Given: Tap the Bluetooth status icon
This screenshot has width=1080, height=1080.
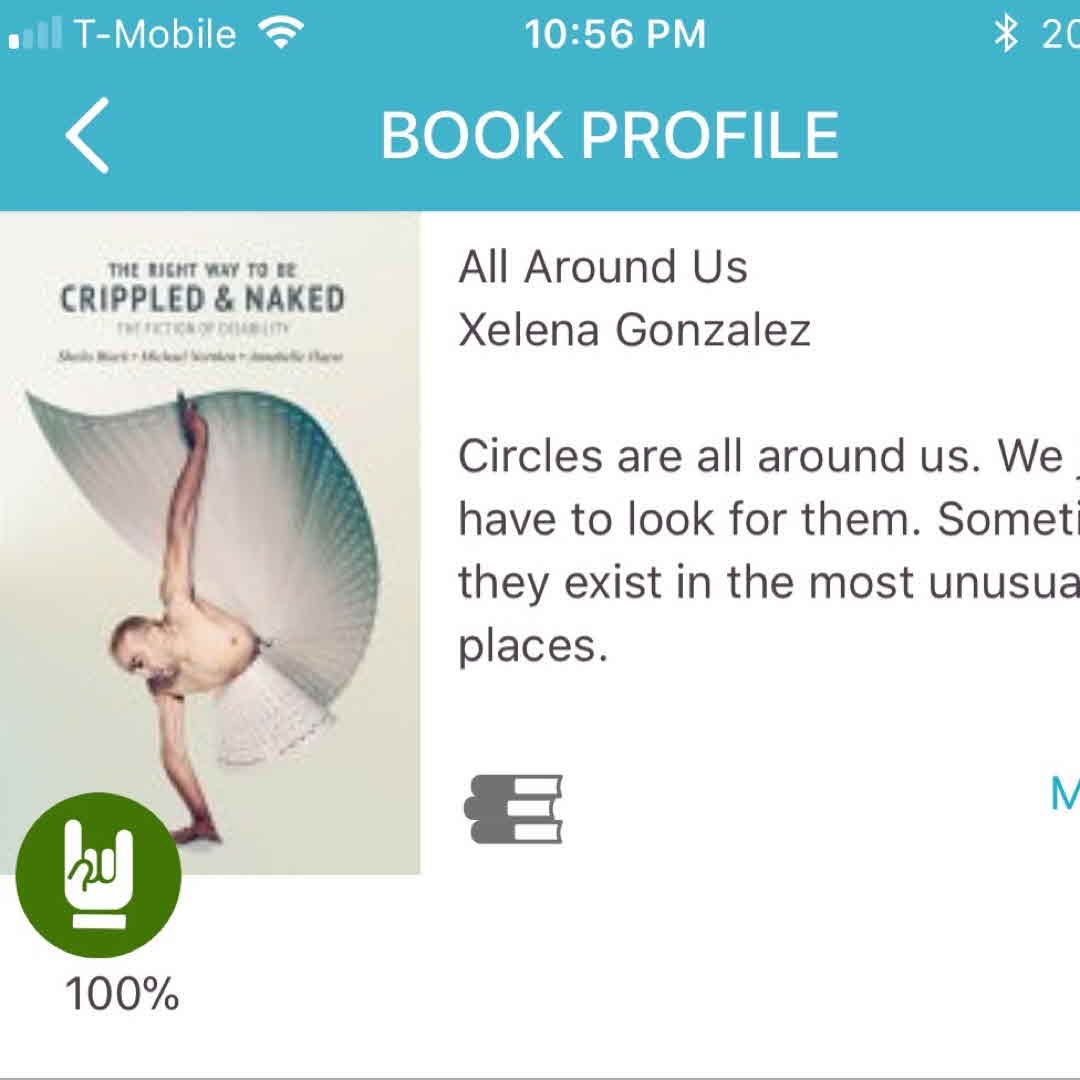Looking at the screenshot, I should (1004, 35).
